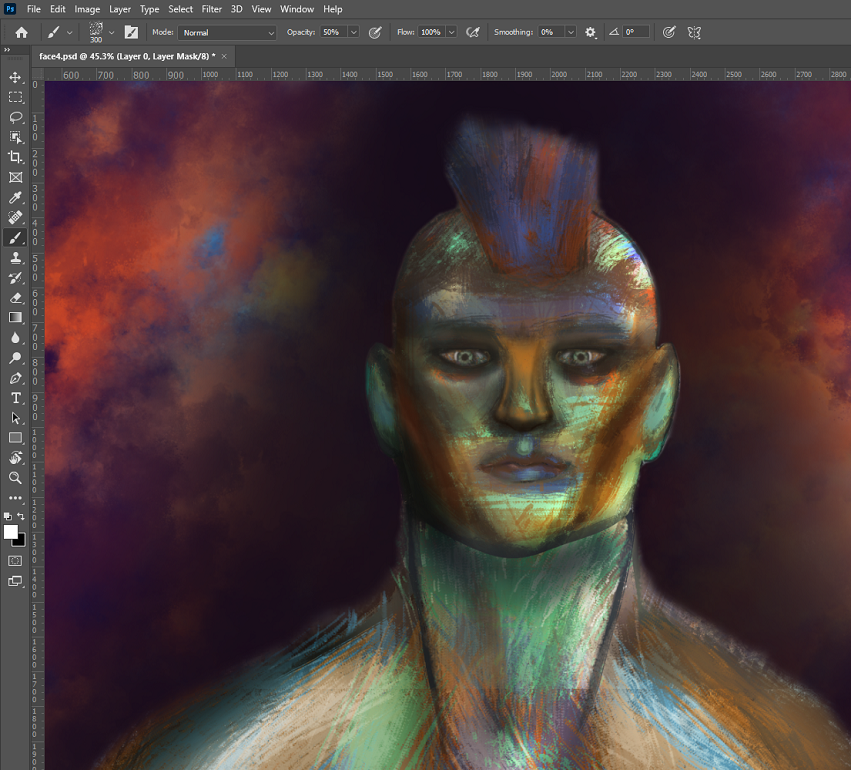Select the Move tool
Screen dimensions: 851x770
(15, 77)
